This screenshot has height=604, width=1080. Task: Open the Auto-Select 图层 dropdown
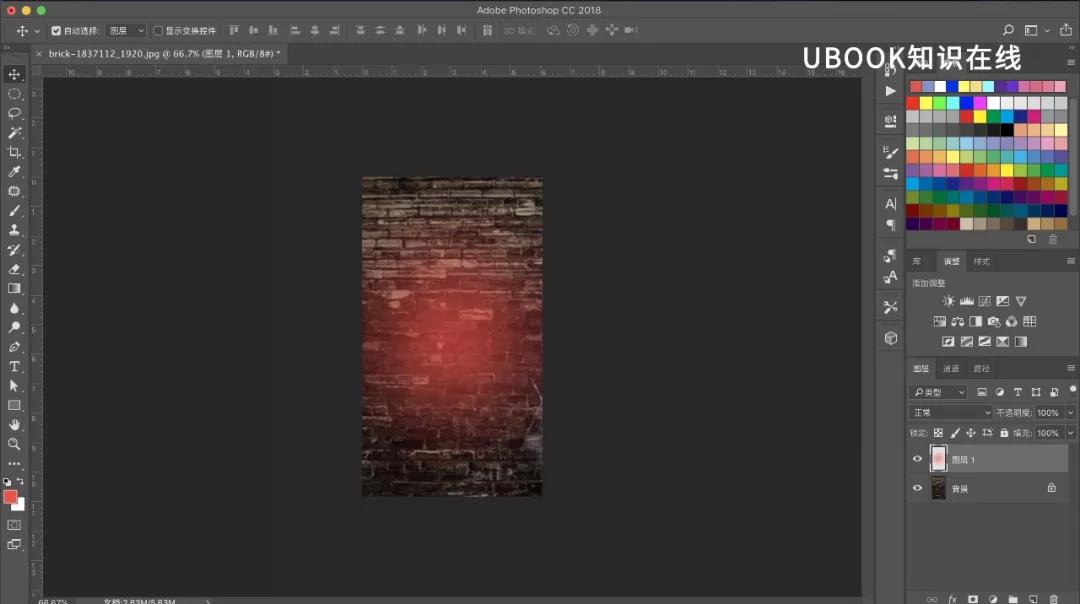click(x=126, y=30)
